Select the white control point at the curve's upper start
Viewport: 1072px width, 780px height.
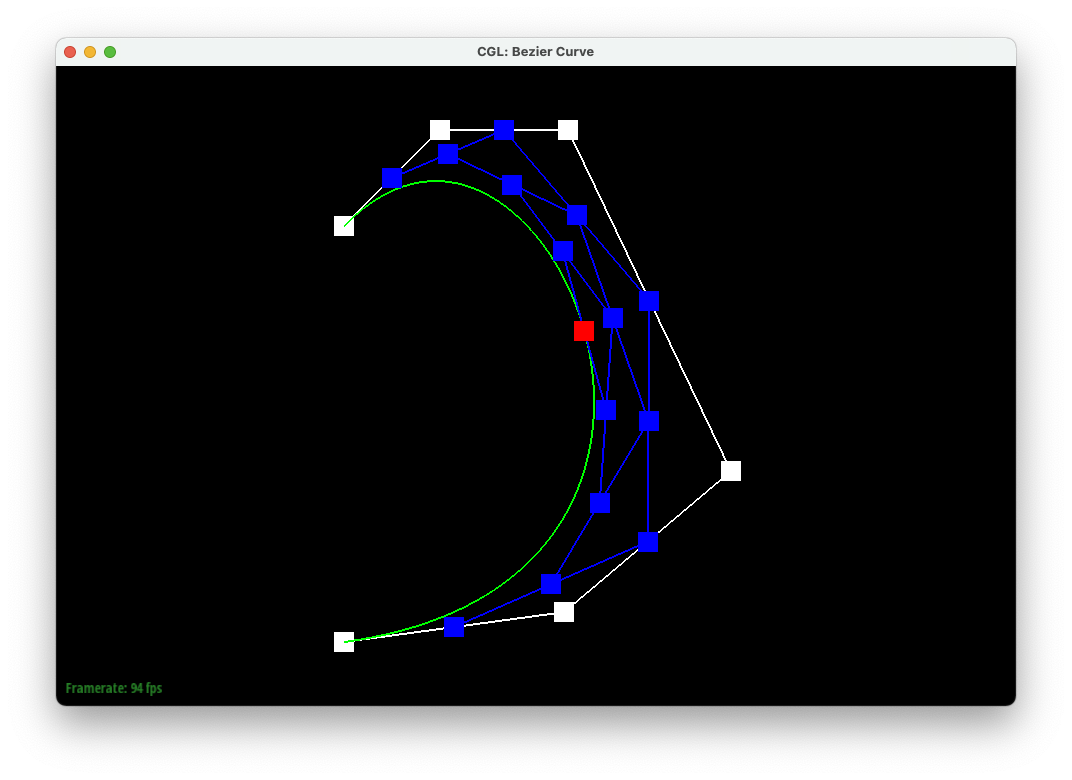tap(344, 226)
